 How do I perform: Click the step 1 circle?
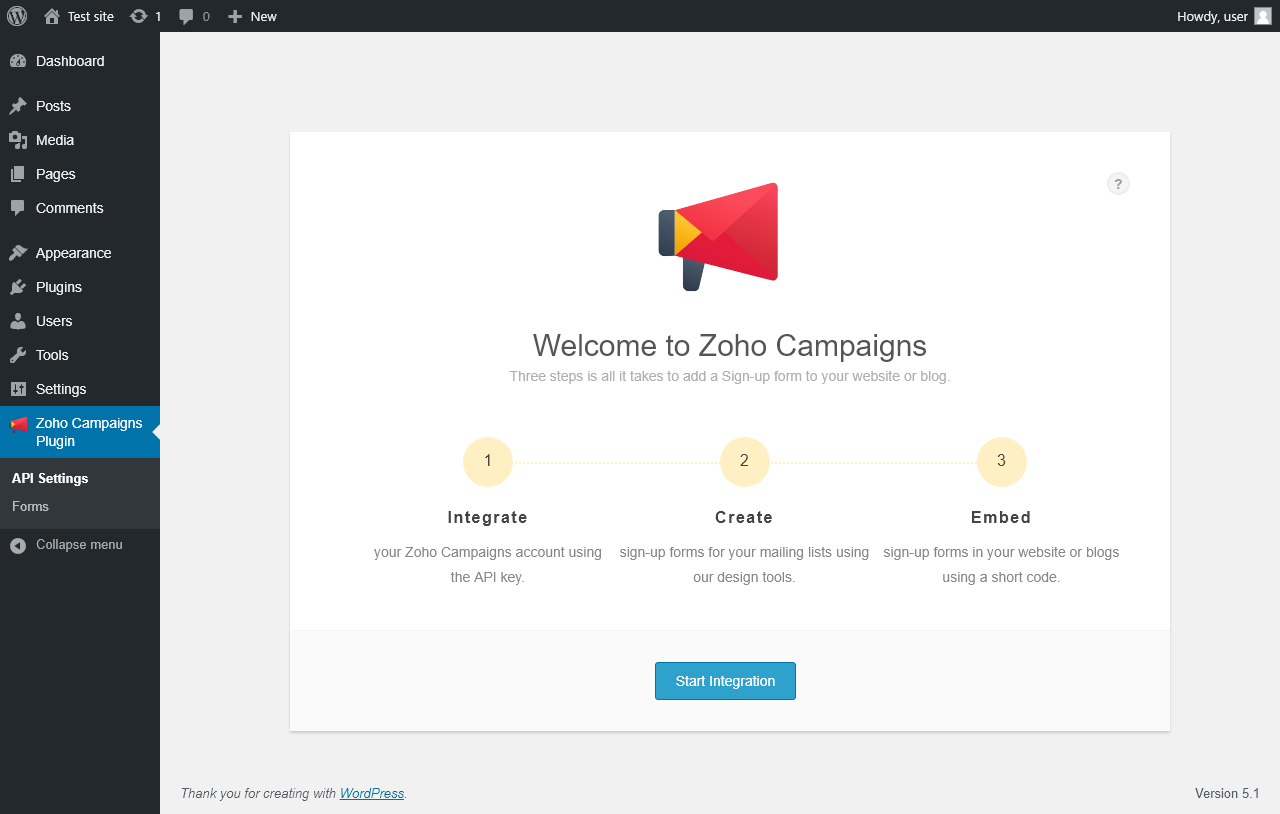click(x=488, y=461)
